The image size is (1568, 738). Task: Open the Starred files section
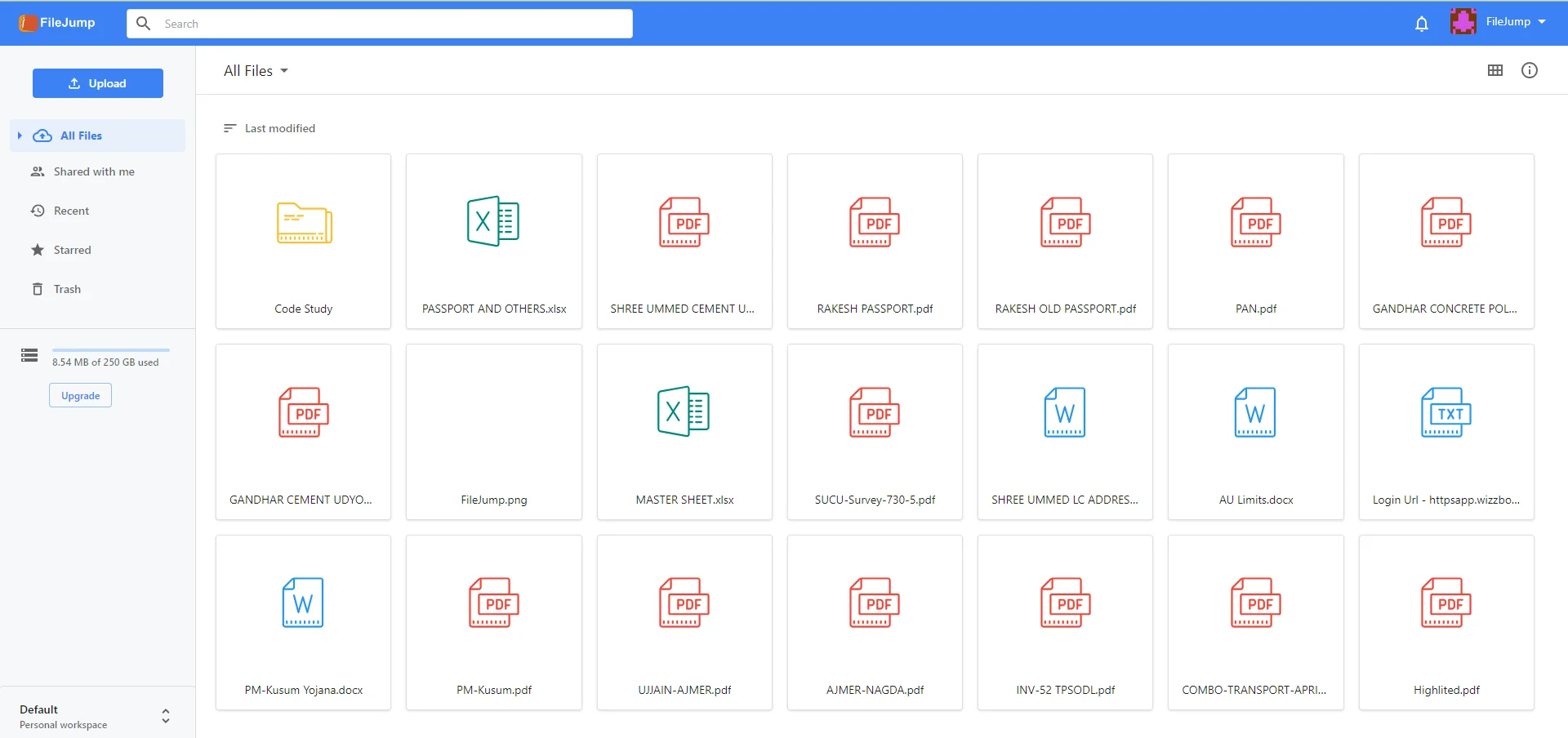[73, 249]
